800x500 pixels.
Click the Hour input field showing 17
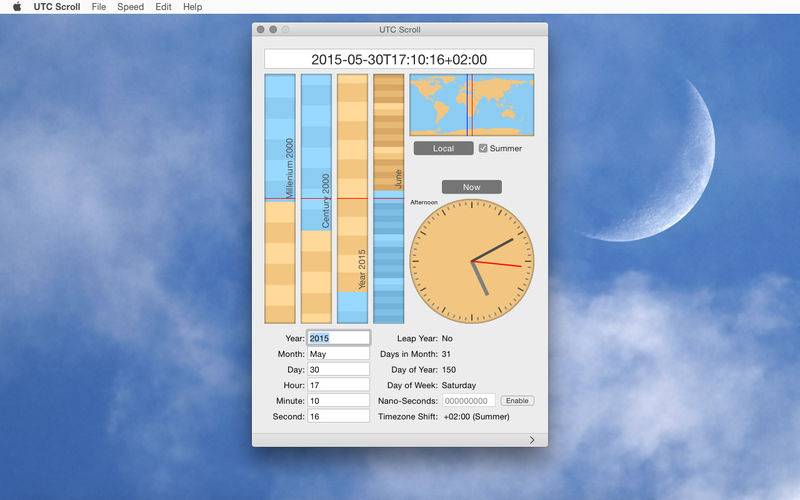(x=339, y=385)
